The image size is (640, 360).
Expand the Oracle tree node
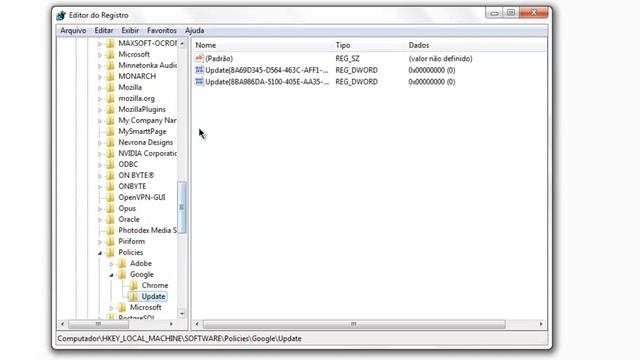pyautogui.click(x=100, y=220)
